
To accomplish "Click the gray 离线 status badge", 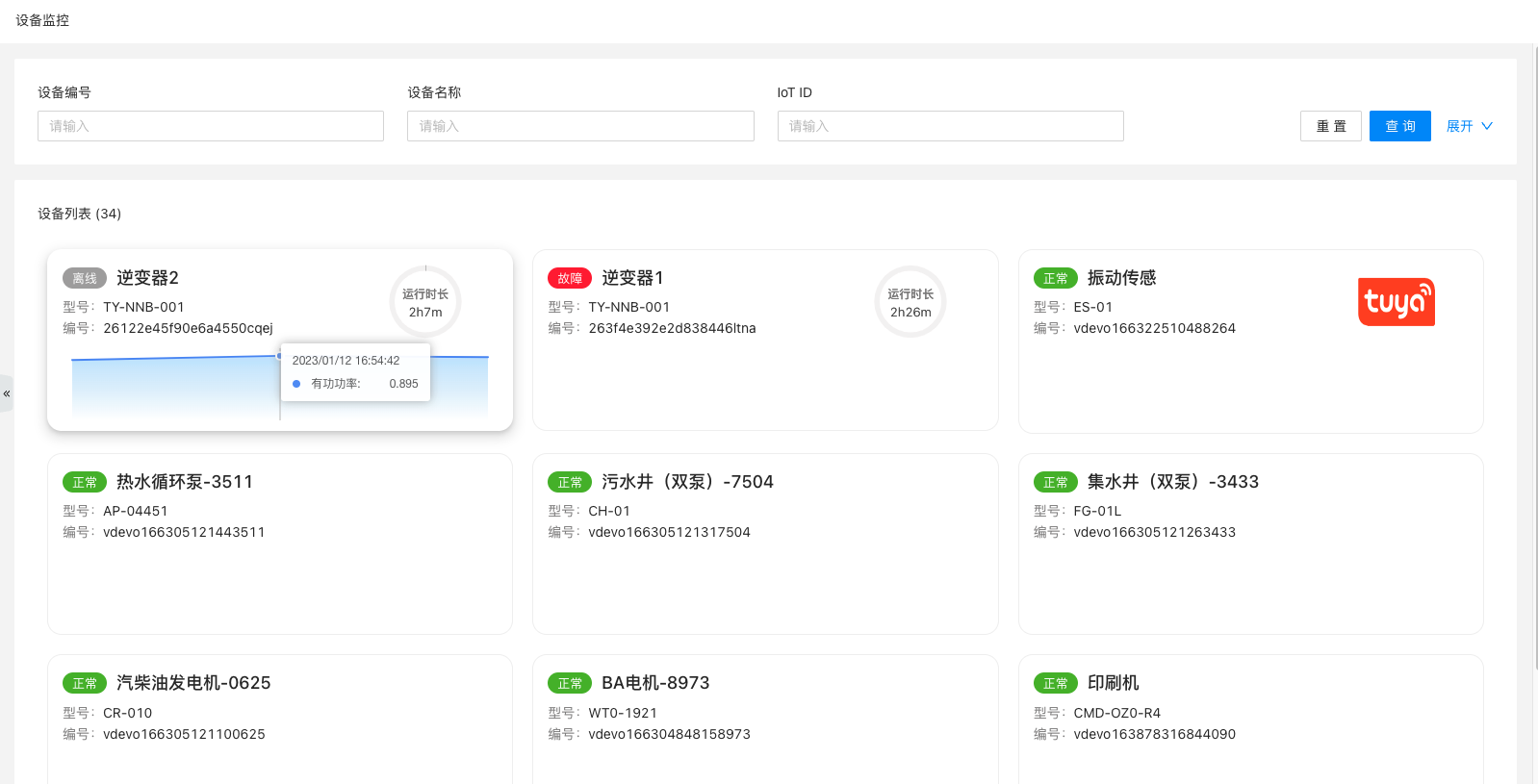I will point(85,278).
